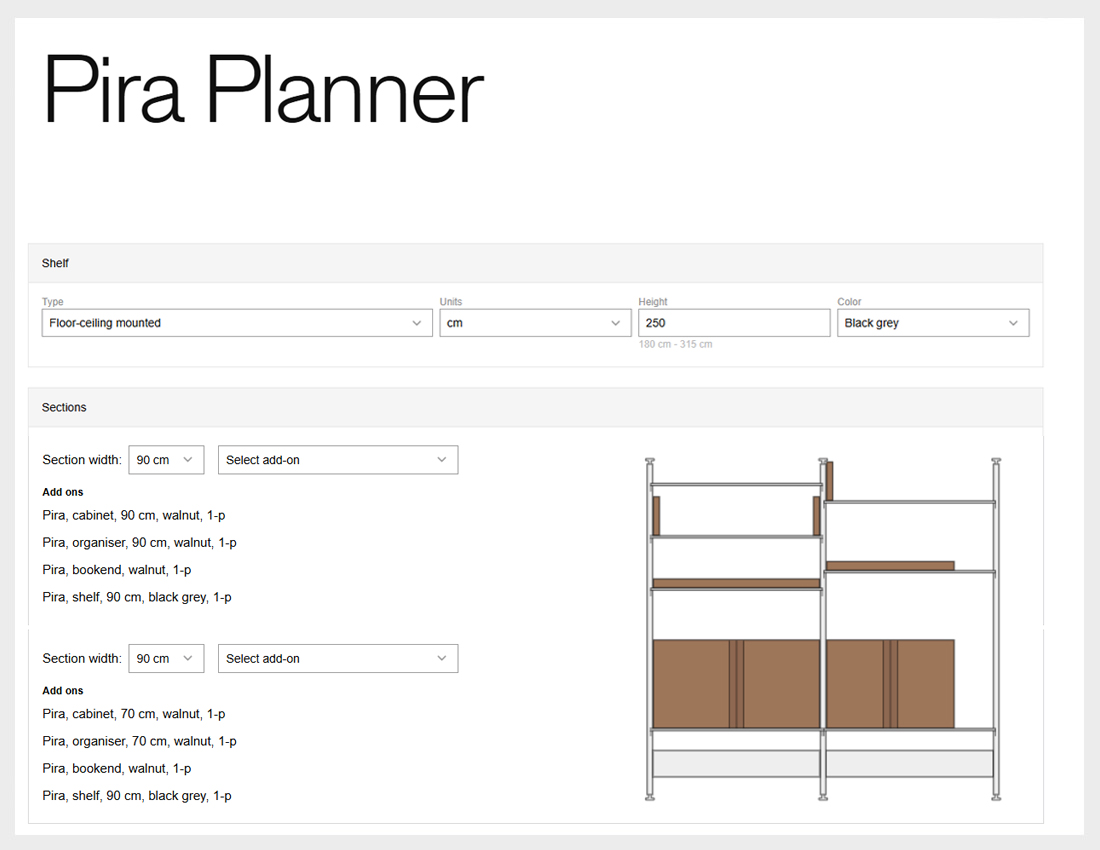Click first section's Pira shelf black grey item

point(136,597)
